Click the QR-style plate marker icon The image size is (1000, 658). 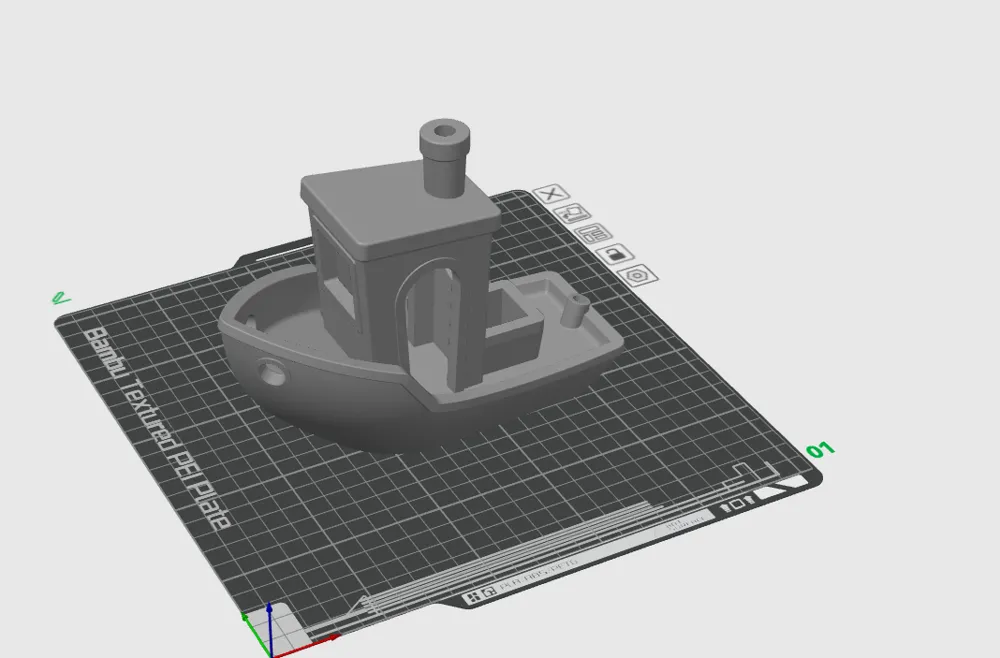coord(487,592)
